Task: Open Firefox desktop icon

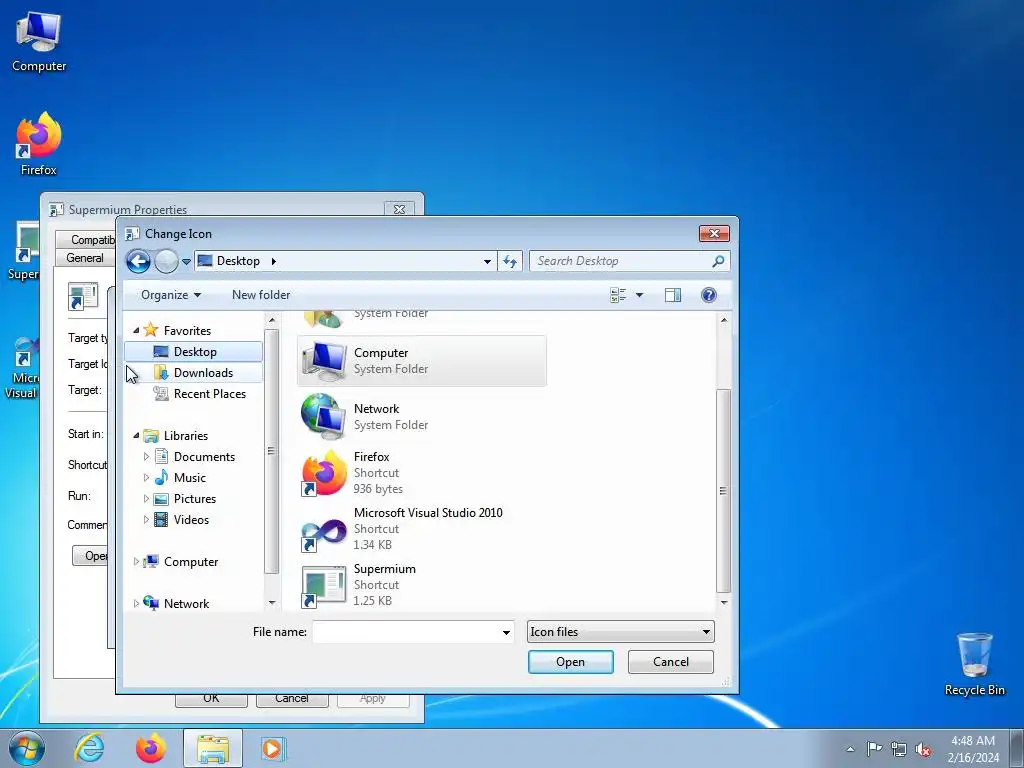Action: pyautogui.click(x=39, y=144)
